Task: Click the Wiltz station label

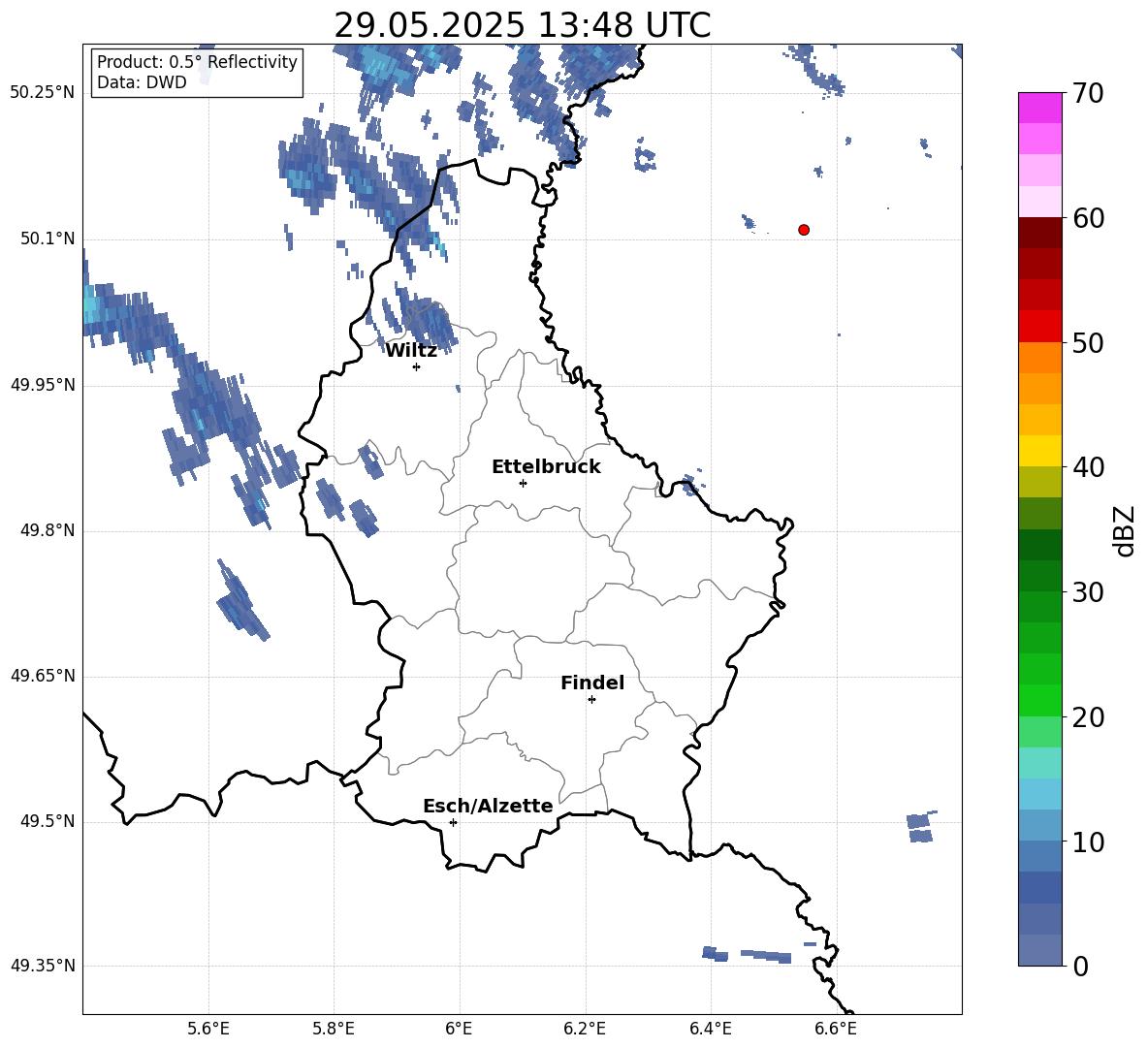Action: pyautogui.click(x=411, y=351)
